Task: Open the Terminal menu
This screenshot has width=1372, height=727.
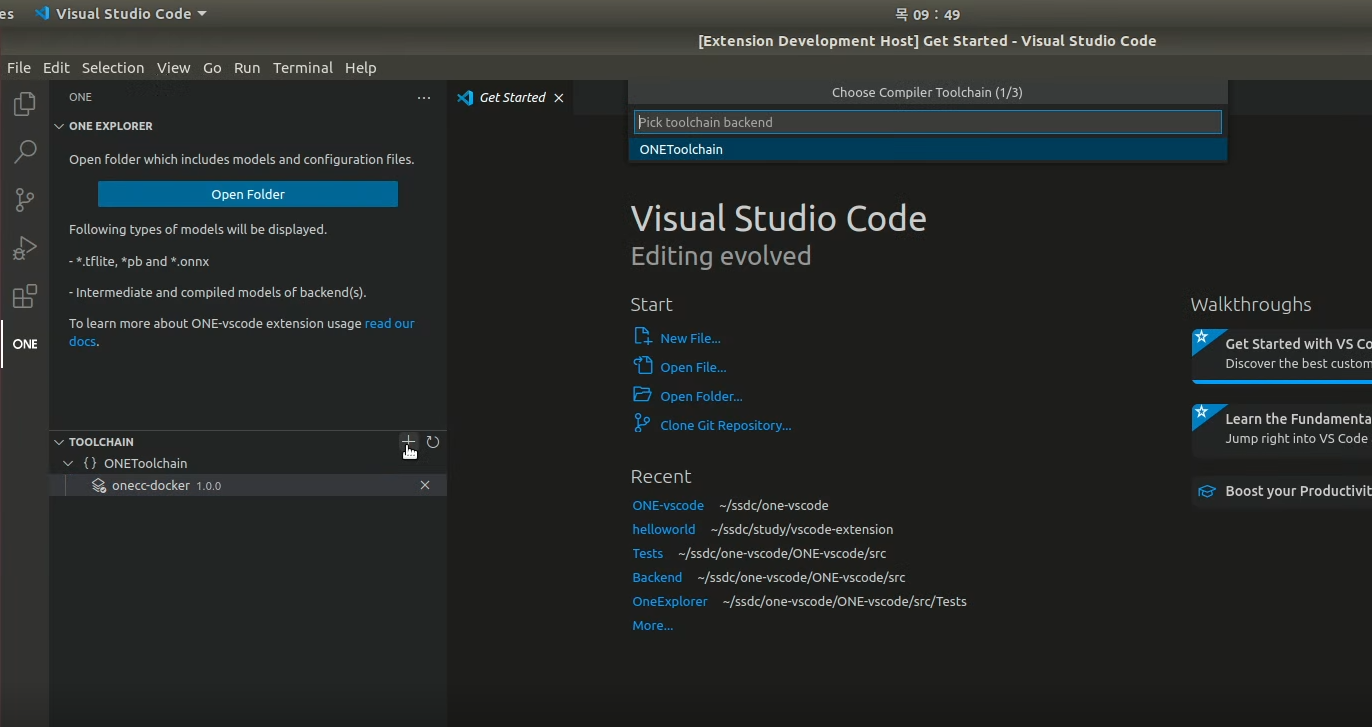Action: [303, 67]
